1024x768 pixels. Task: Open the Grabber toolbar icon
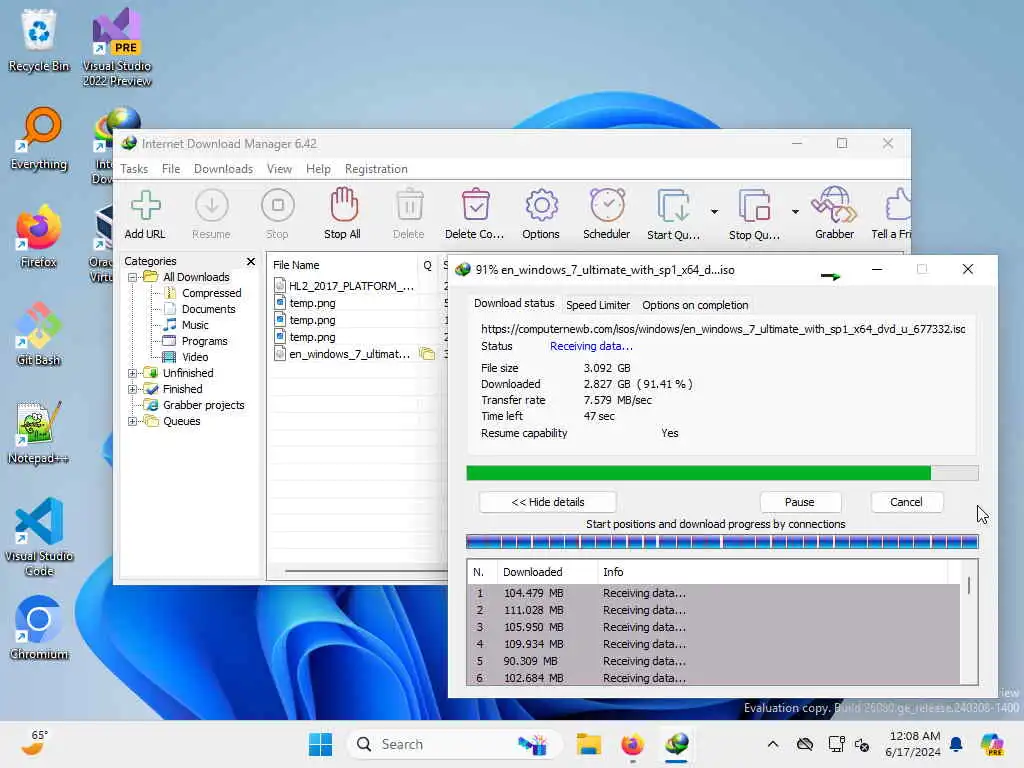click(834, 214)
